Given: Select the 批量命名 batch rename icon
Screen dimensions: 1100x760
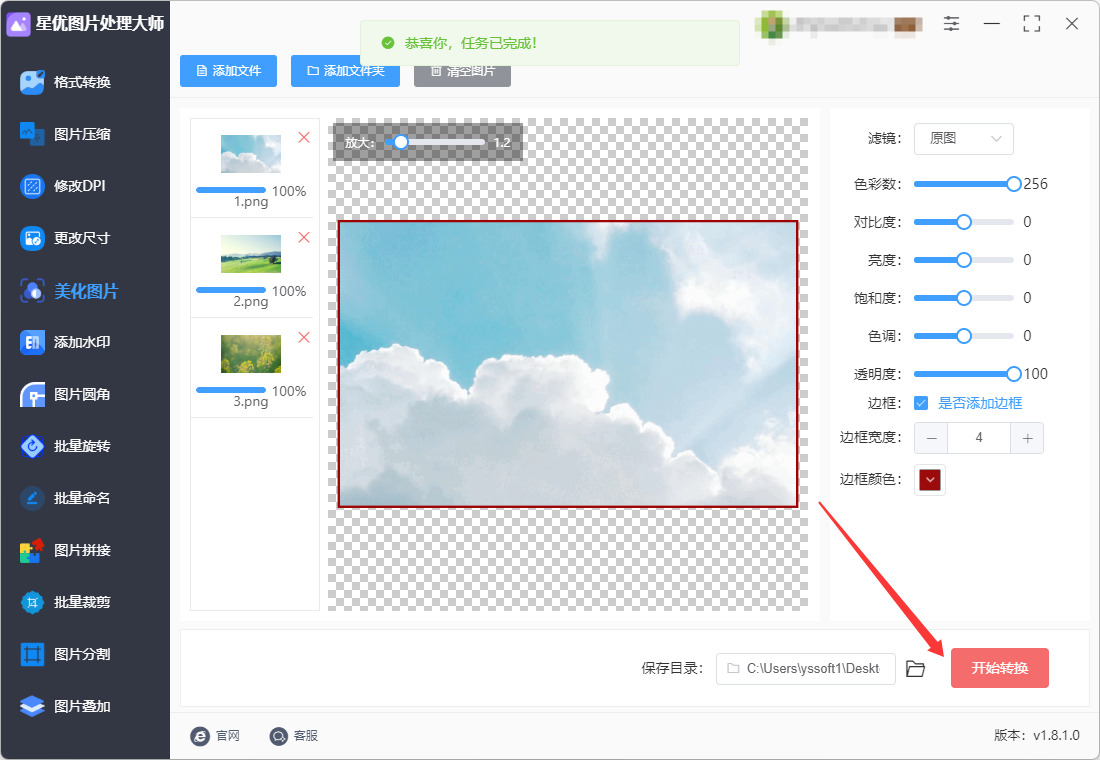Looking at the screenshot, I should point(32,498).
